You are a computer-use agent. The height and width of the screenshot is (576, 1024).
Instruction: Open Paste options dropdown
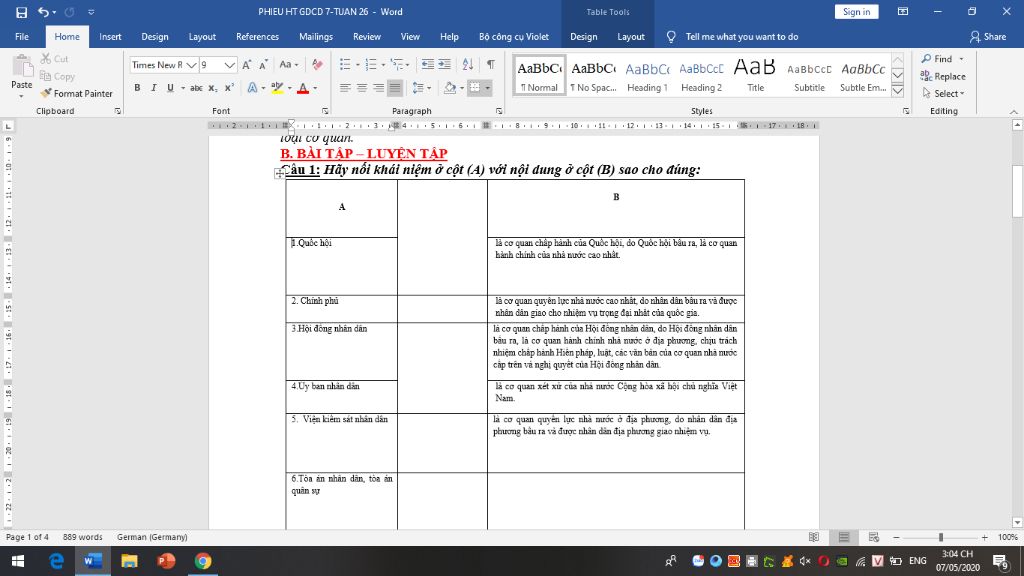tap(22, 97)
